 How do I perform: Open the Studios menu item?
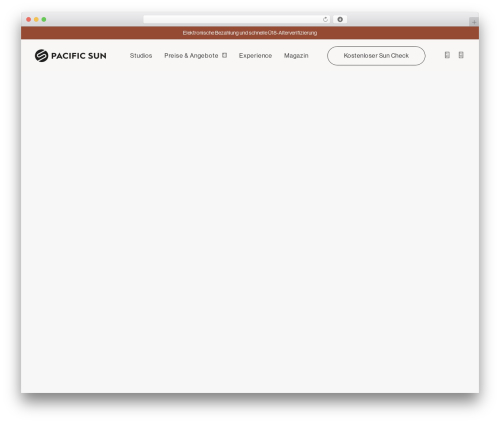(141, 56)
